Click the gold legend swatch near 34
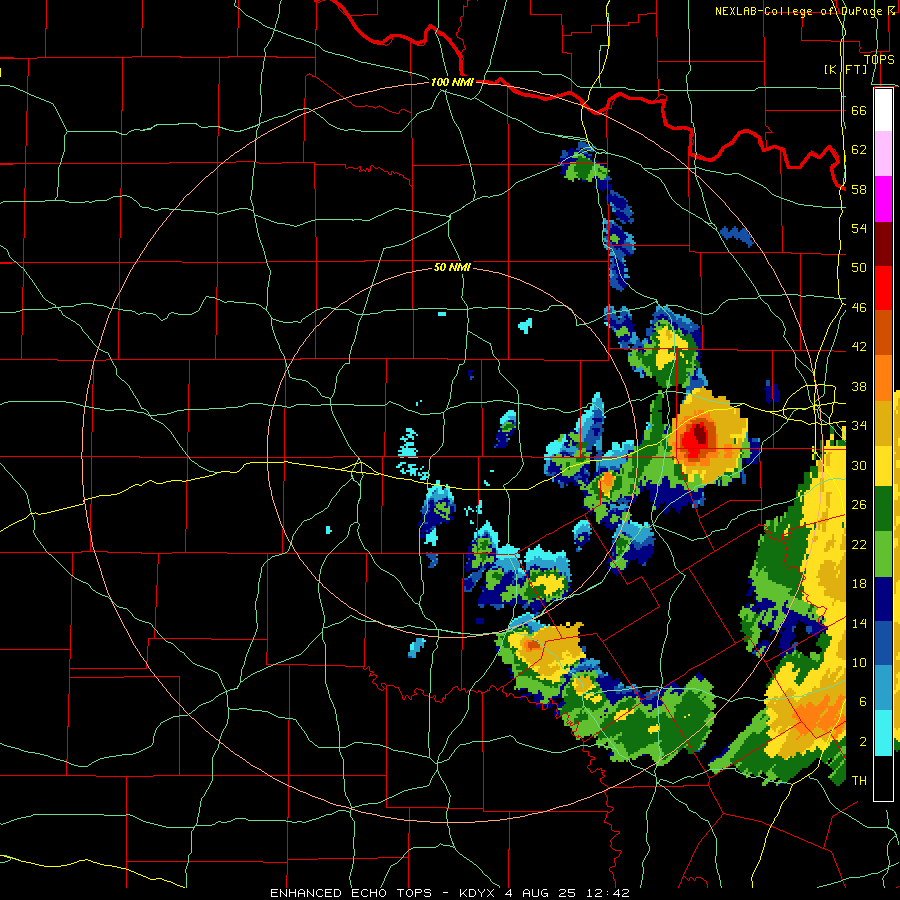Screen dimensions: 900x900 (x=883, y=423)
